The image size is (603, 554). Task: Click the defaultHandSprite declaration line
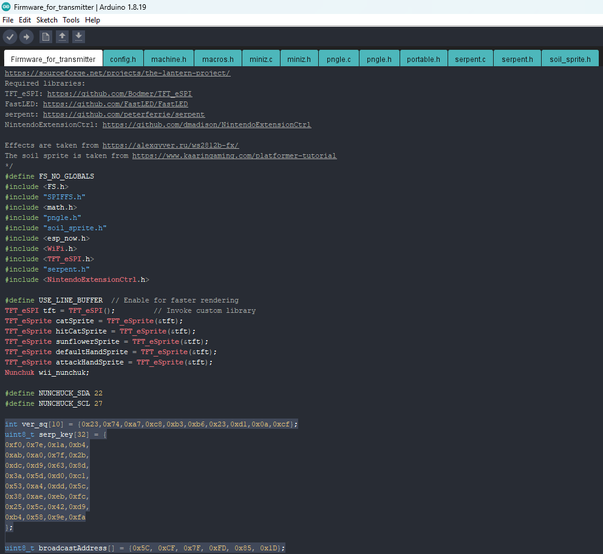click(x=111, y=352)
